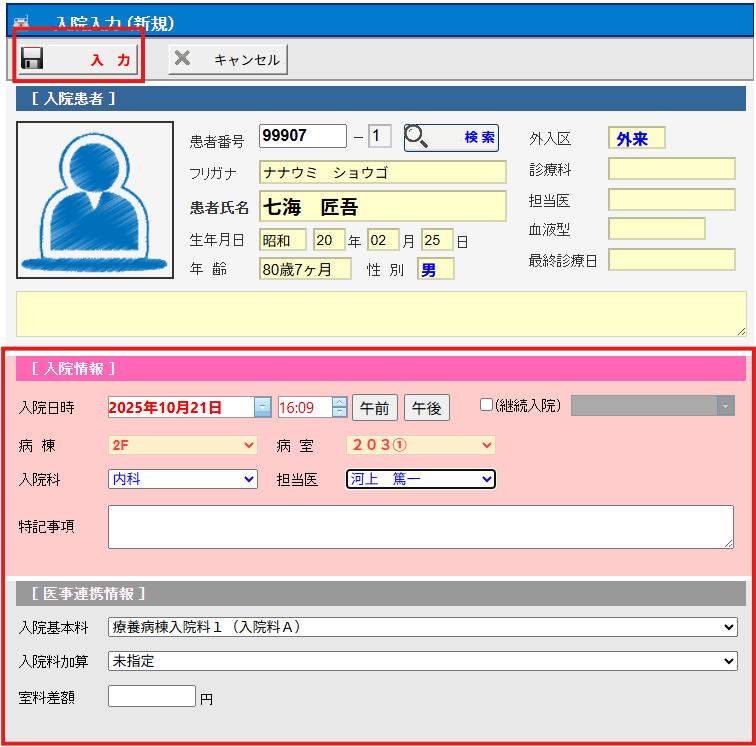Click the X cancel icon
The image size is (756, 747).
[x=182, y=59]
